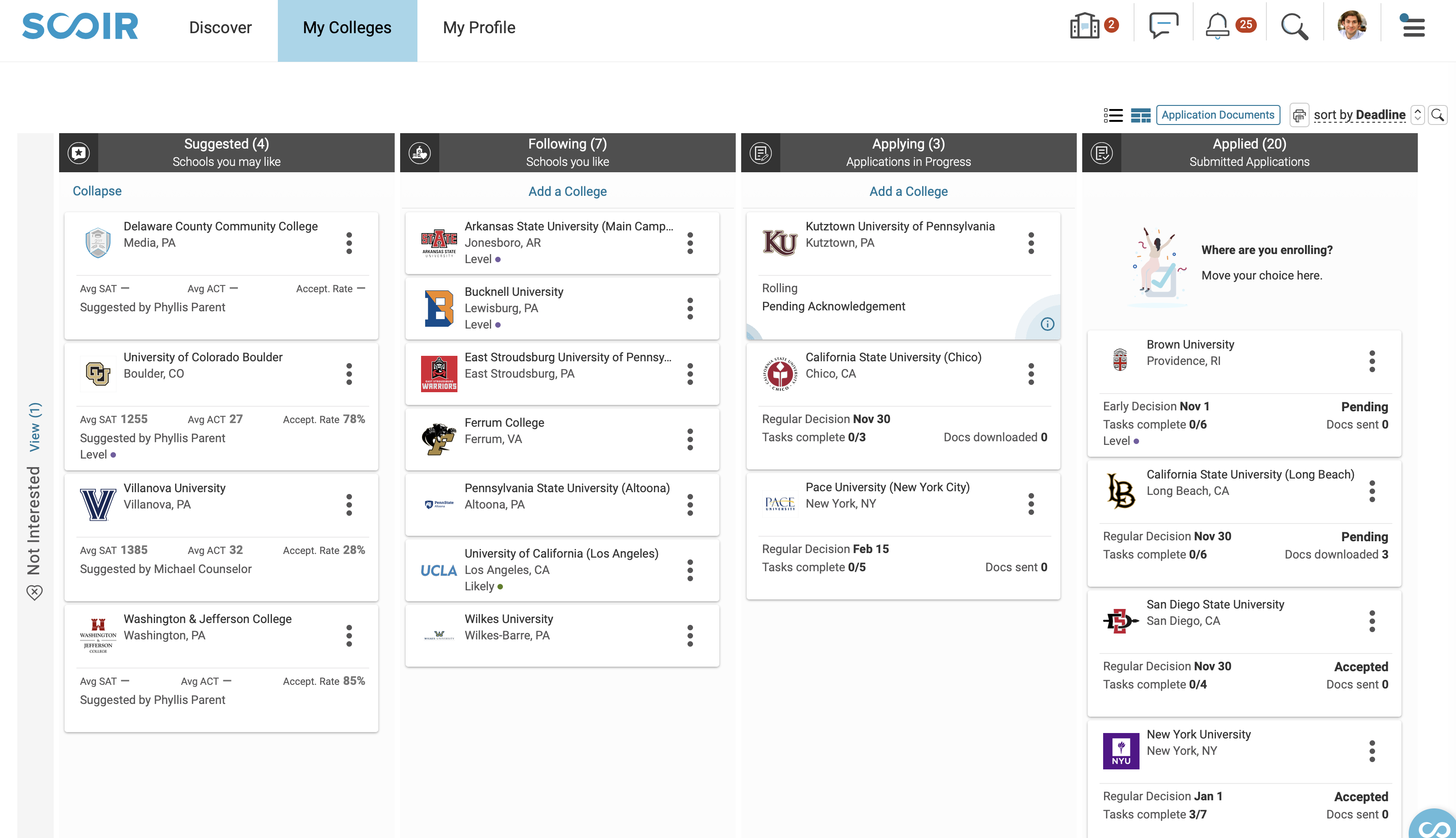The image size is (1456, 838).
Task: Click the Suggested (4) column header
Action: pos(227,153)
